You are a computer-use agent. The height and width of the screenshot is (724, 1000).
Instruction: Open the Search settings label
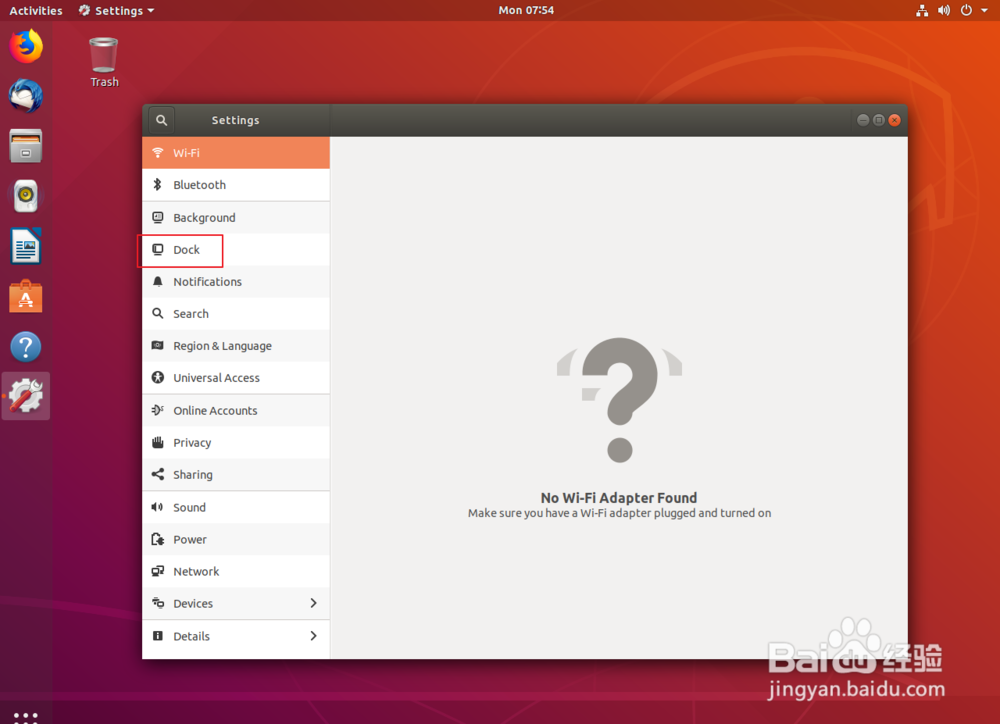coord(191,313)
